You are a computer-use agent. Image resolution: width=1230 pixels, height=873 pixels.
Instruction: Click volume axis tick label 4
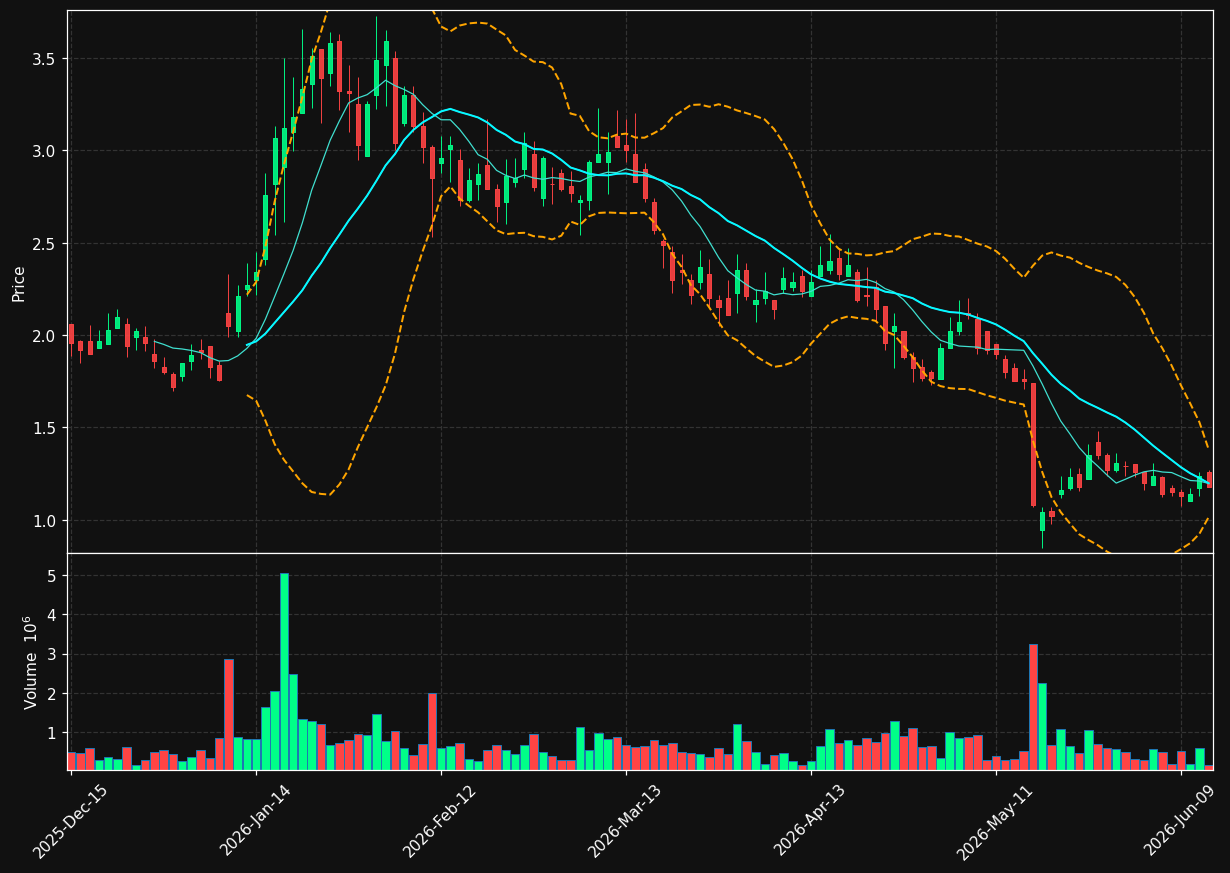pos(50,615)
